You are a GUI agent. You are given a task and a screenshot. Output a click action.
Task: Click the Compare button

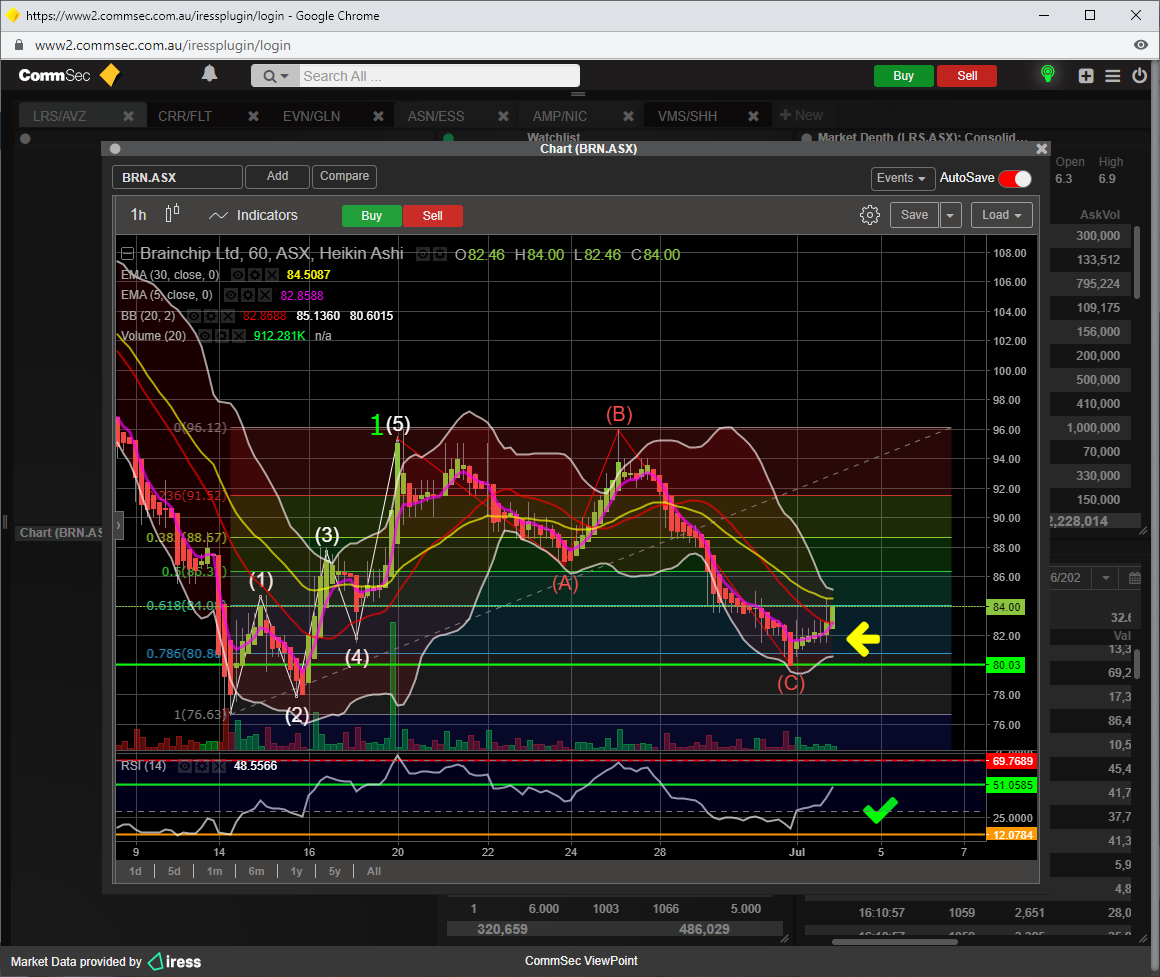tap(344, 176)
